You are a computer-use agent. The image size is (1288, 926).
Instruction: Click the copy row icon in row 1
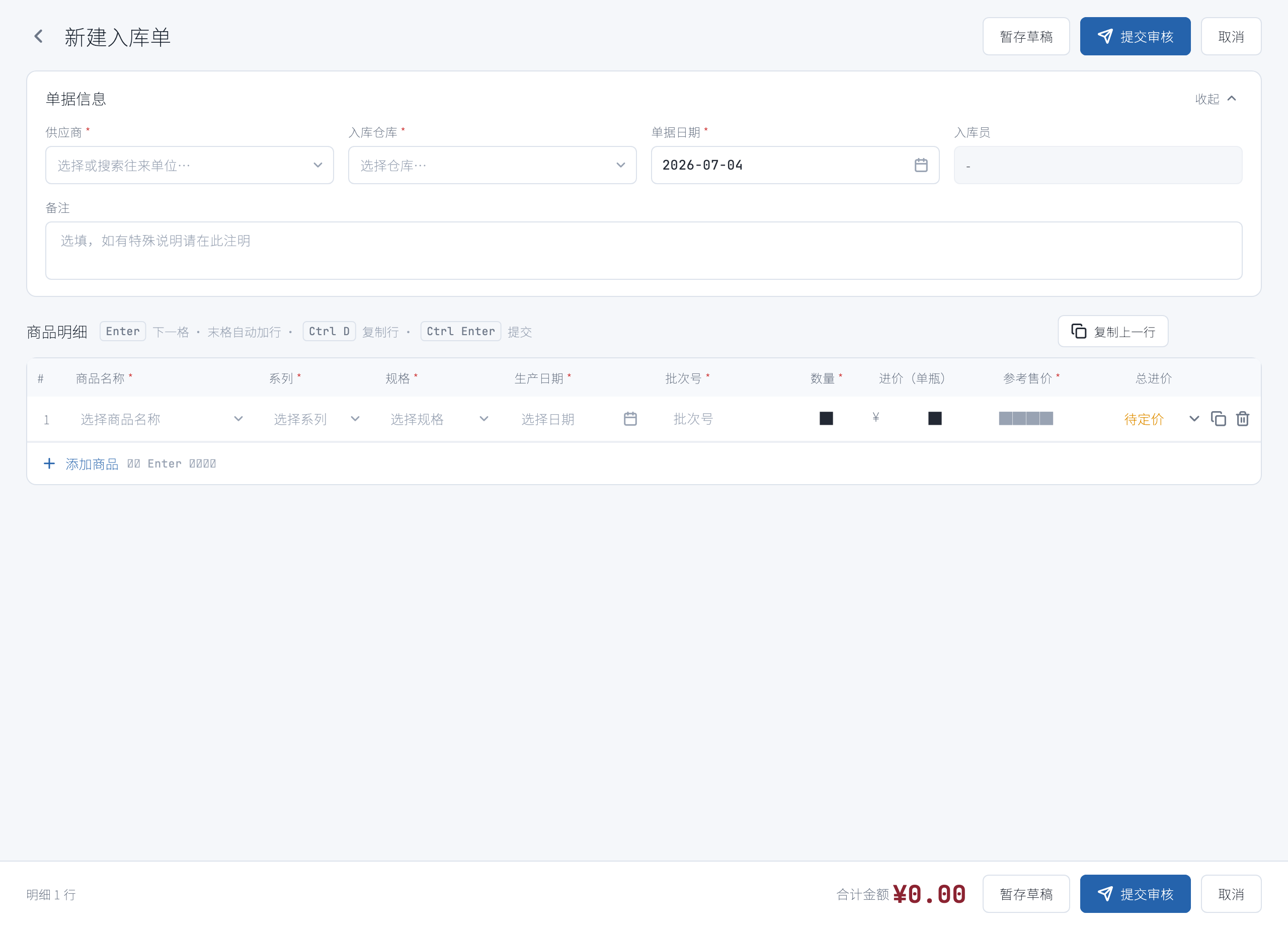click(1218, 419)
